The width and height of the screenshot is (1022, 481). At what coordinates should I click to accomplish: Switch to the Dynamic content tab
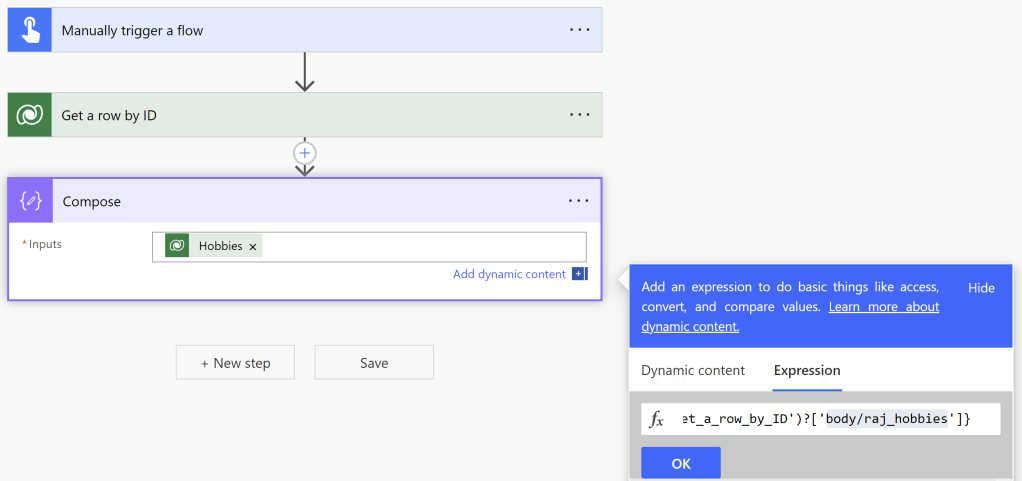pos(693,370)
